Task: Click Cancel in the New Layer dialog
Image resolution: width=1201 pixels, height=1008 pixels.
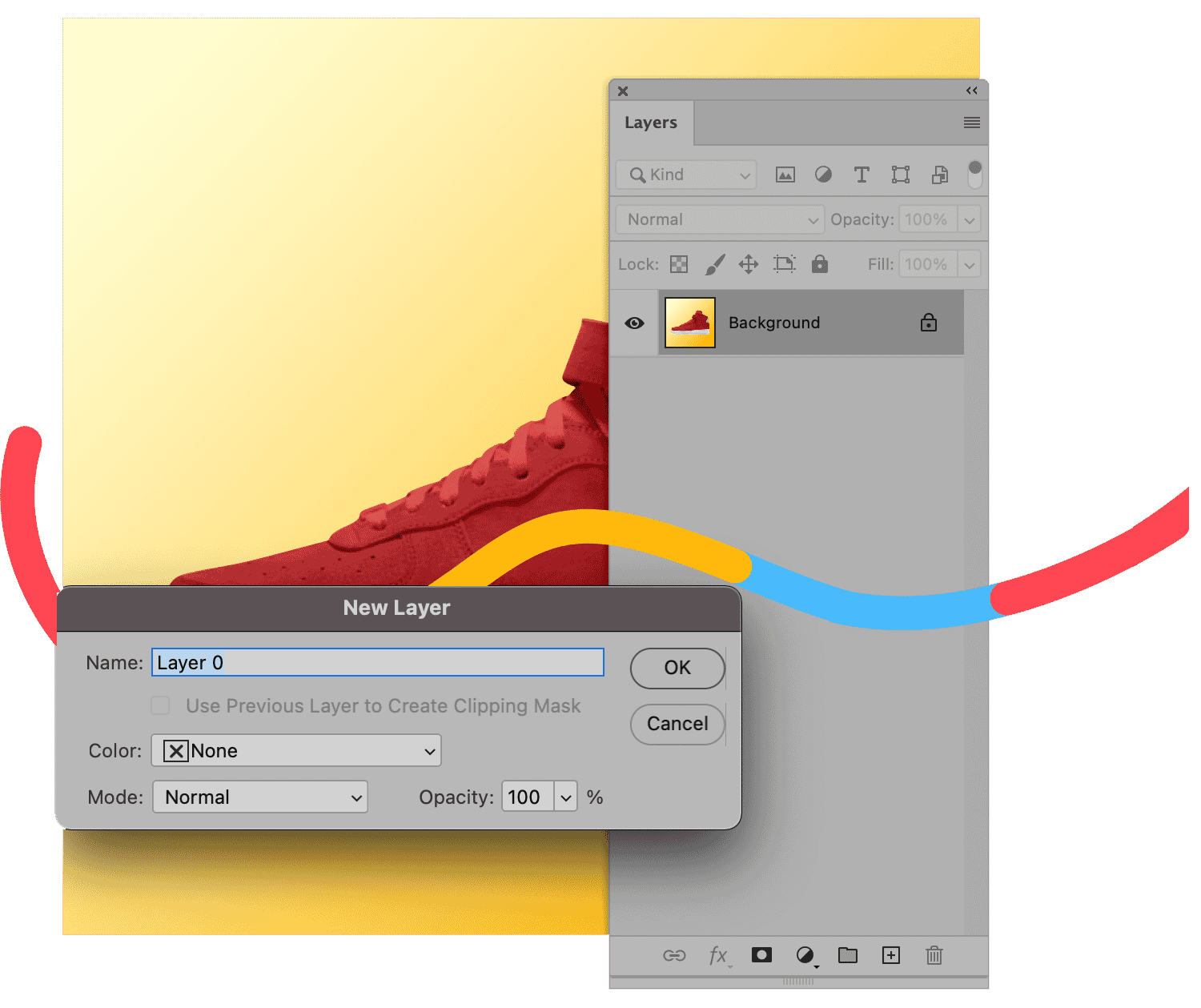Action: click(677, 724)
